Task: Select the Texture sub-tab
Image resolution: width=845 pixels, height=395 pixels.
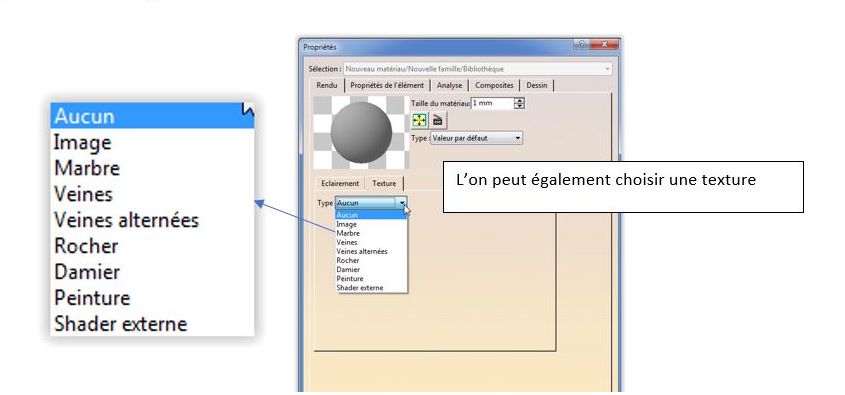Action: 384,183
